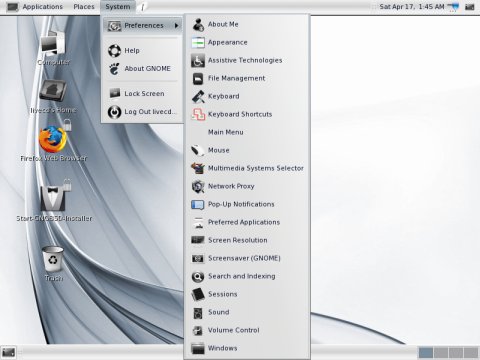Click the Preferred Applications label
This screenshot has height=360, width=480.
tap(244, 222)
